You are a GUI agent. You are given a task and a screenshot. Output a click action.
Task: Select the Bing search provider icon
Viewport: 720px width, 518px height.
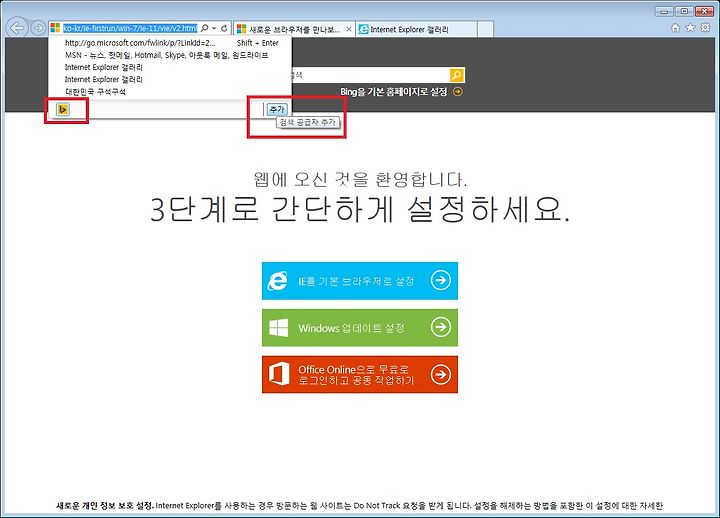pos(63,109)
